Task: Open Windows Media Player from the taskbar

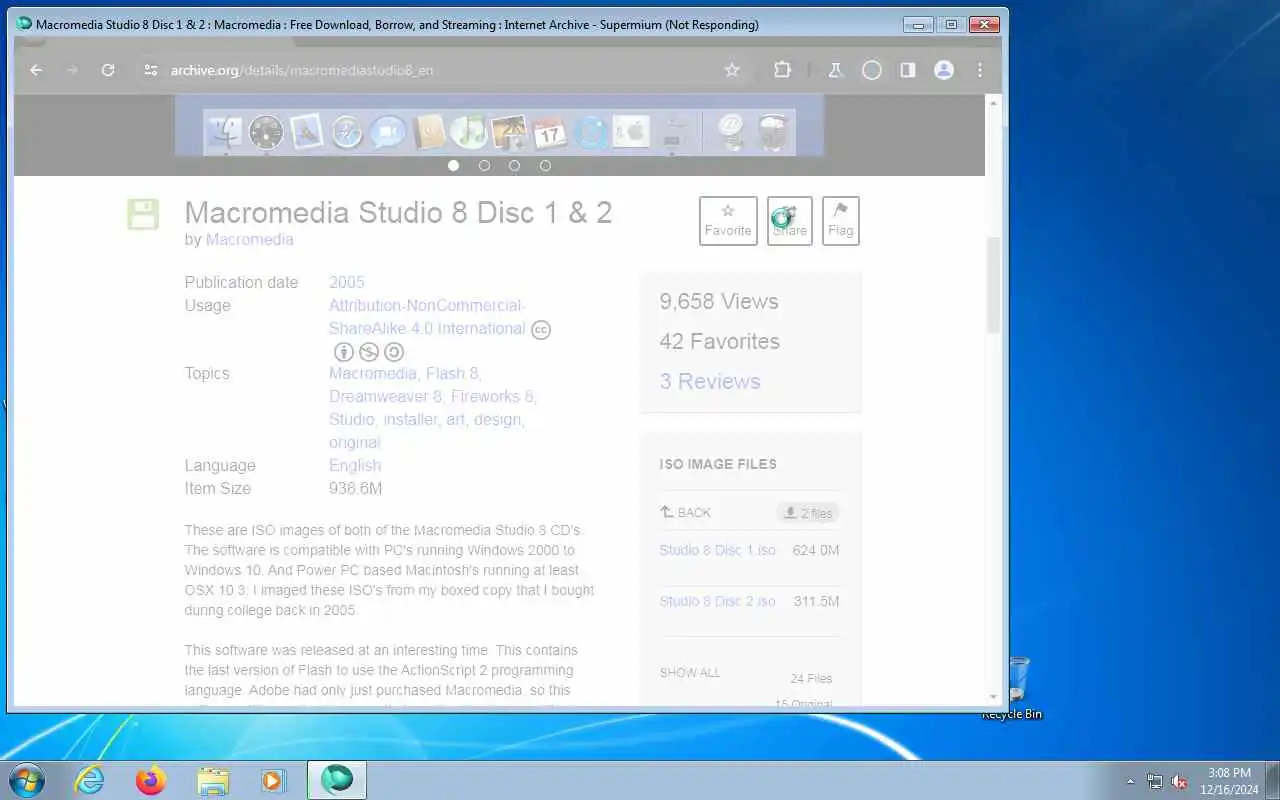Action: [274, 780]
